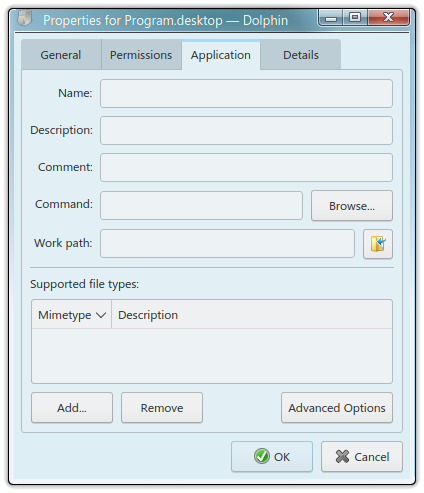This screenshot has height=493, width=424.
Task: Click the work path folder browse icon
Action: 378,244
